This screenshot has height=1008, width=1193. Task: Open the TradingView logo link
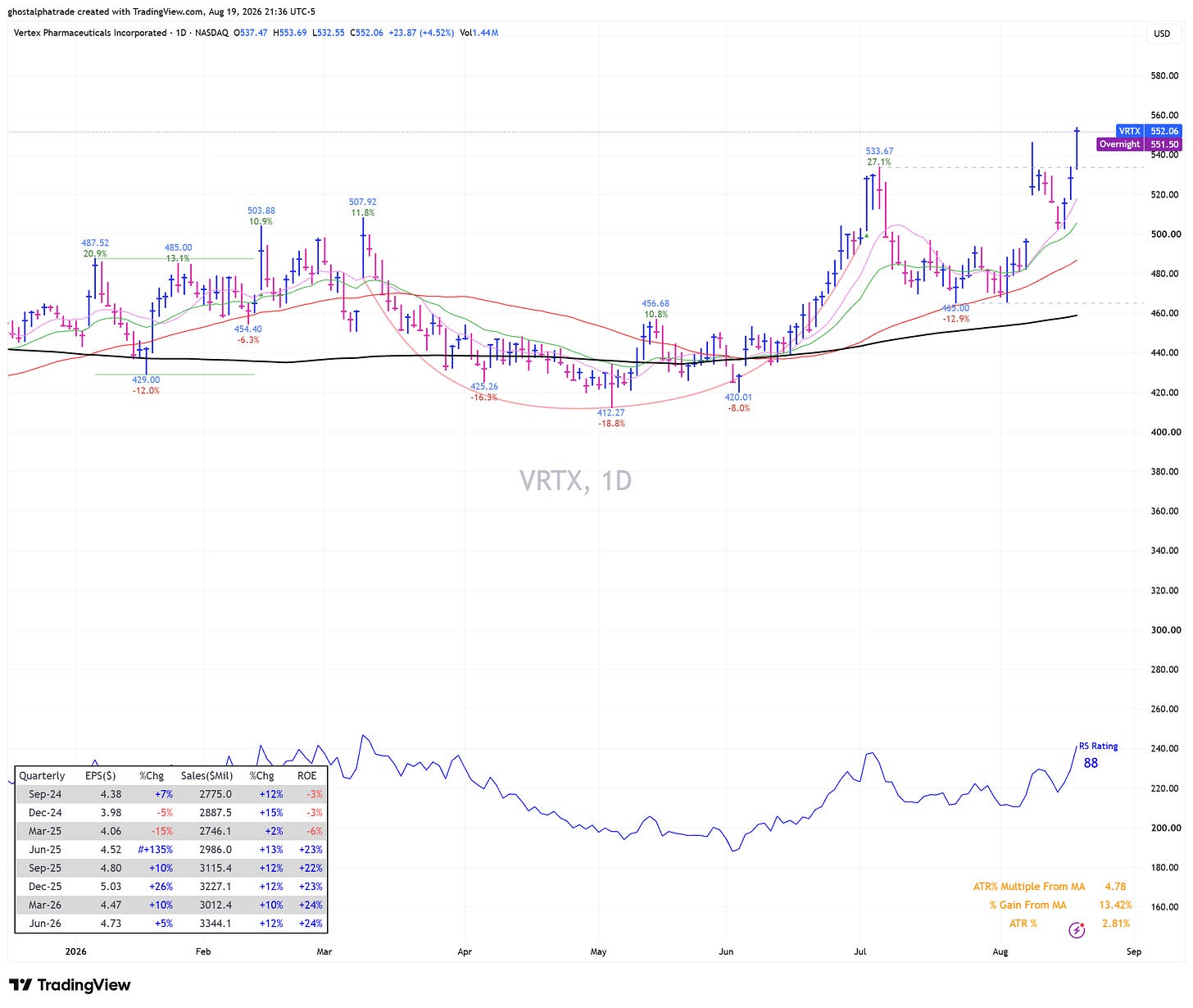click(70, 985)
